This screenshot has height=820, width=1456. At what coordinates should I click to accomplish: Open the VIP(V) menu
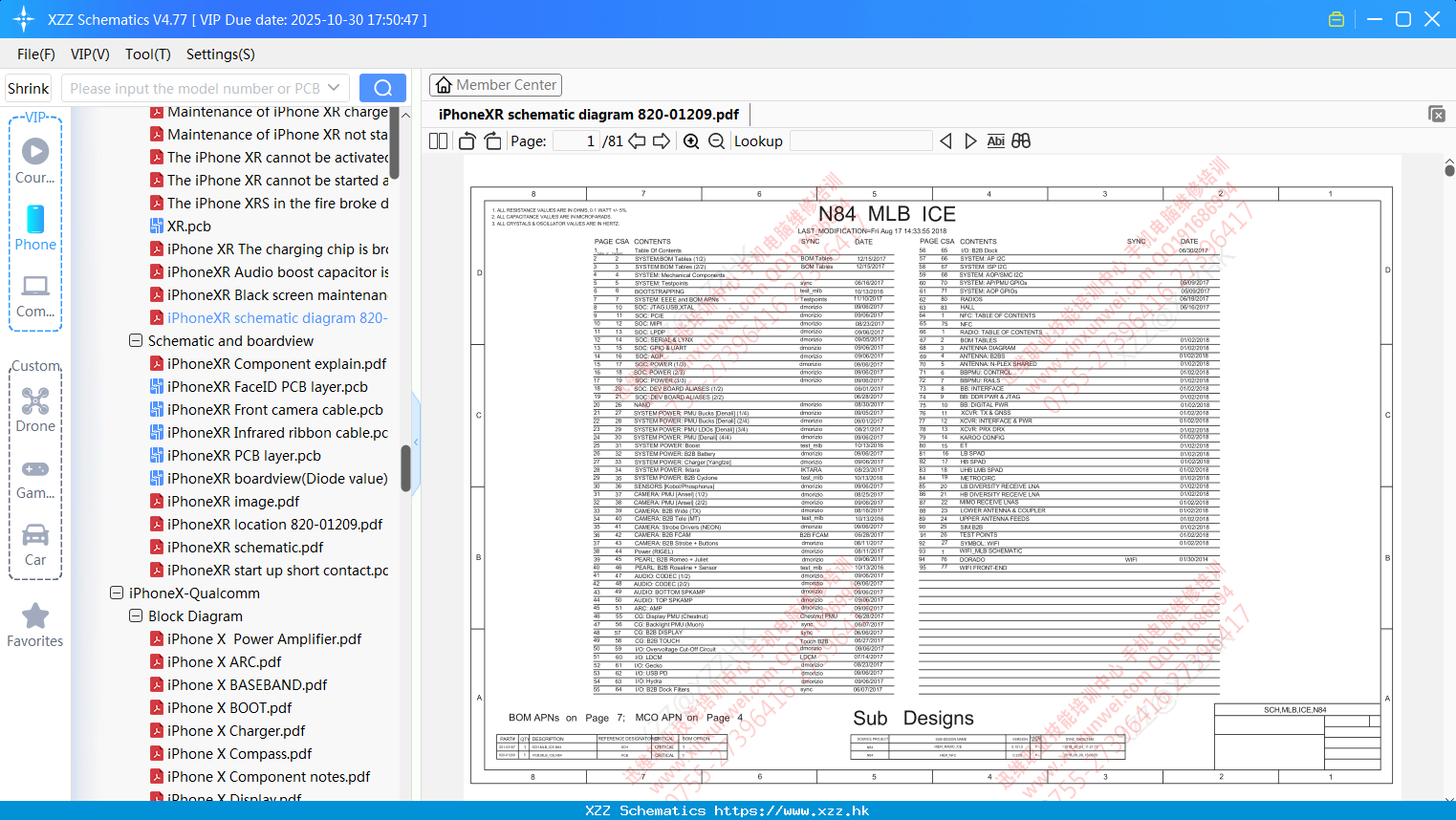pyautogui.click(x=90, y=54)
